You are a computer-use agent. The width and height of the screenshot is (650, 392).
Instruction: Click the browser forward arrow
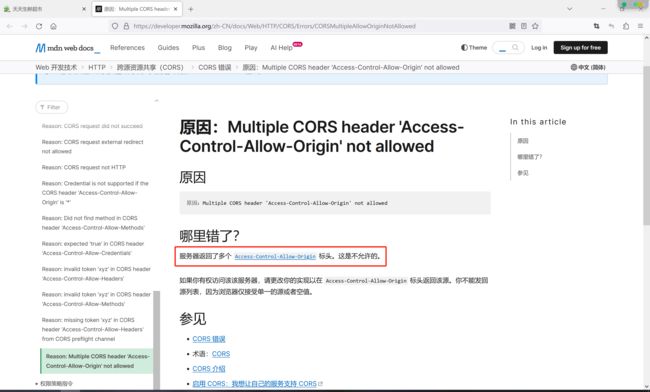[x=24, y=26]
